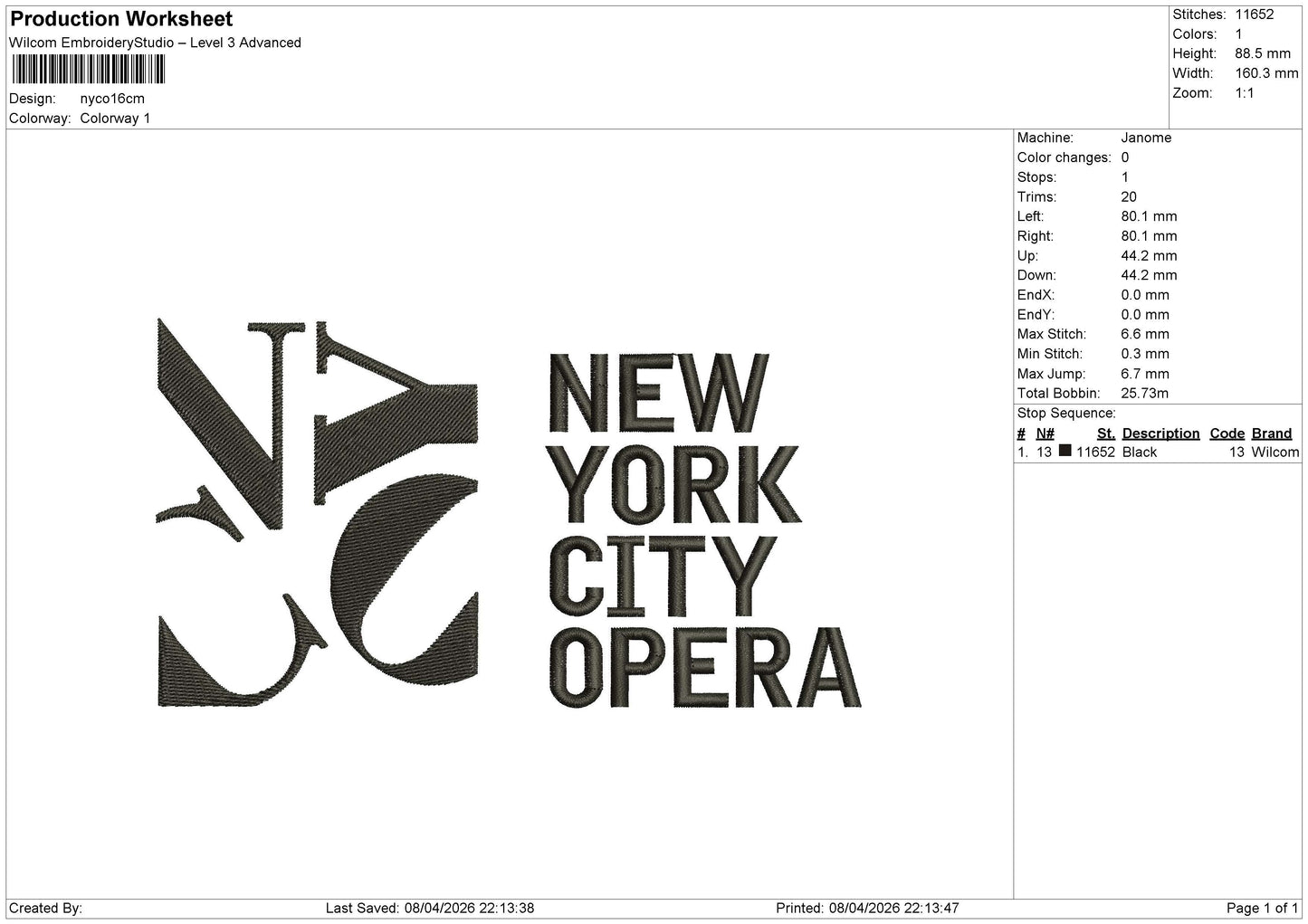Click the NYC monogram logo embroidery preview
The image size is (1308, 924).
pos(318,512)
